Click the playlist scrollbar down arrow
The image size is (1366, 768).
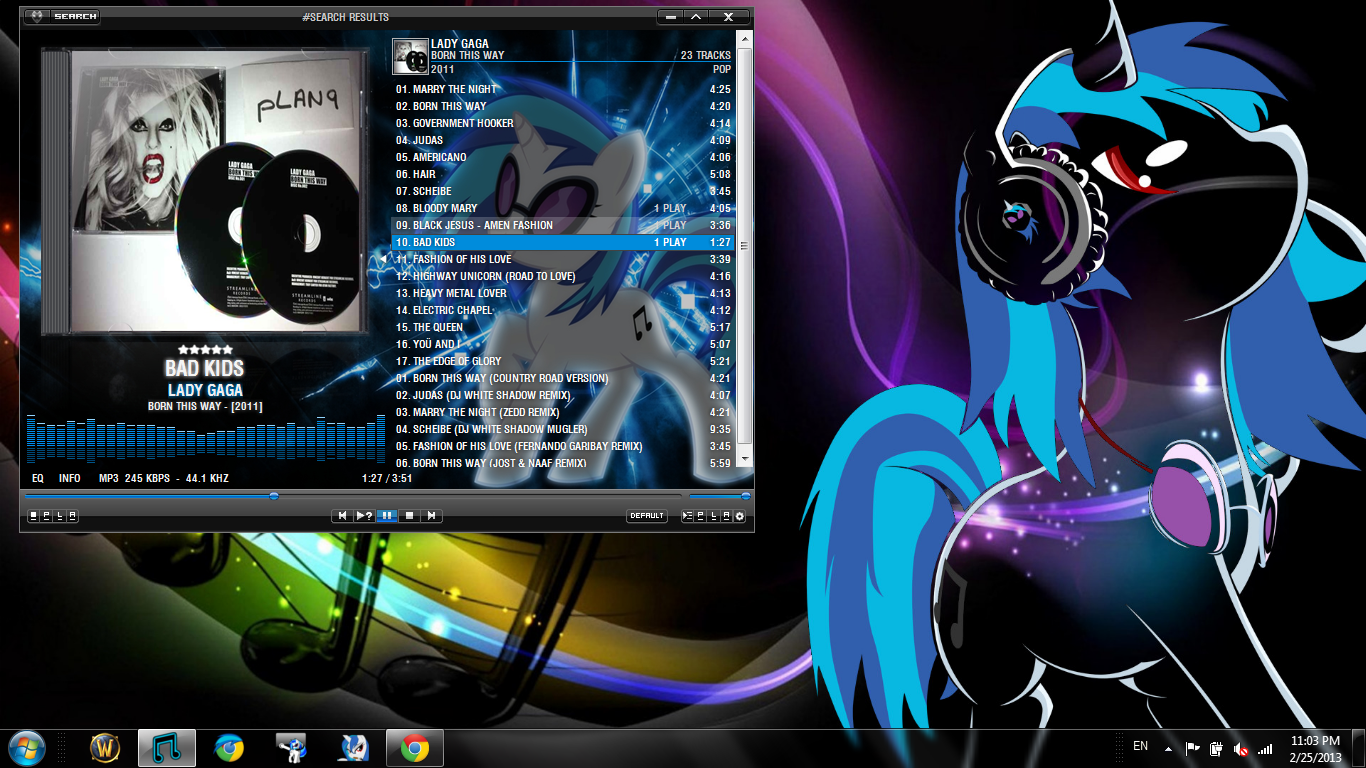coord(743,460)
